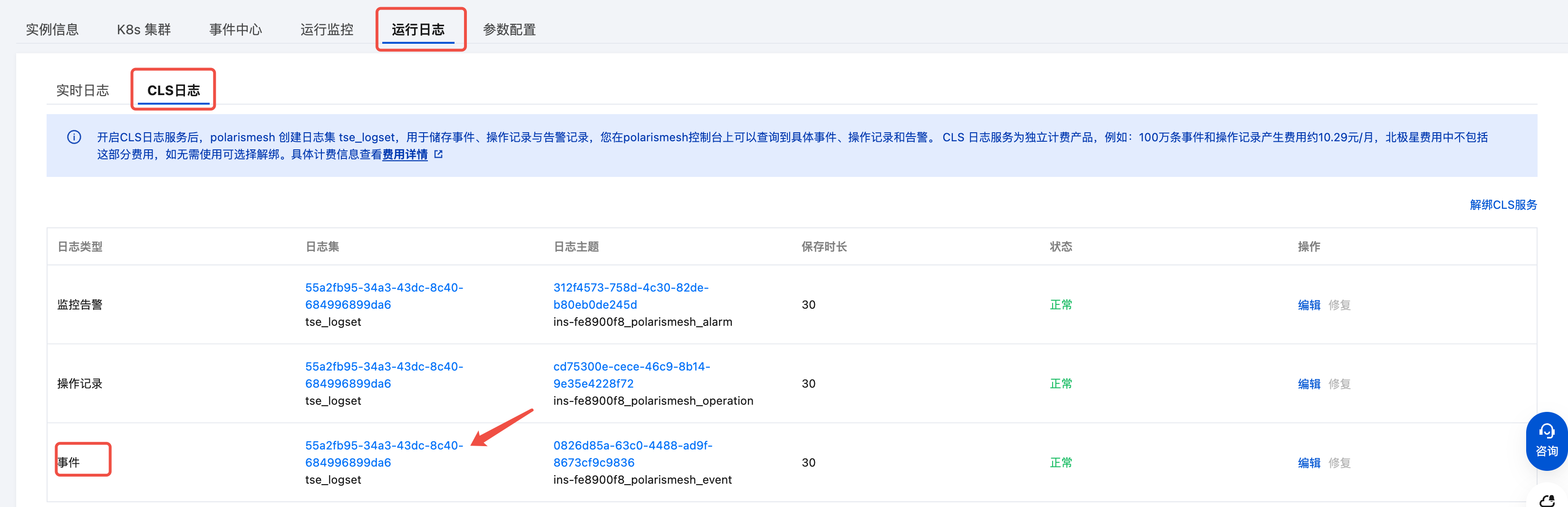Click 编辑 in the 监控告警 row

point(1309,304)
